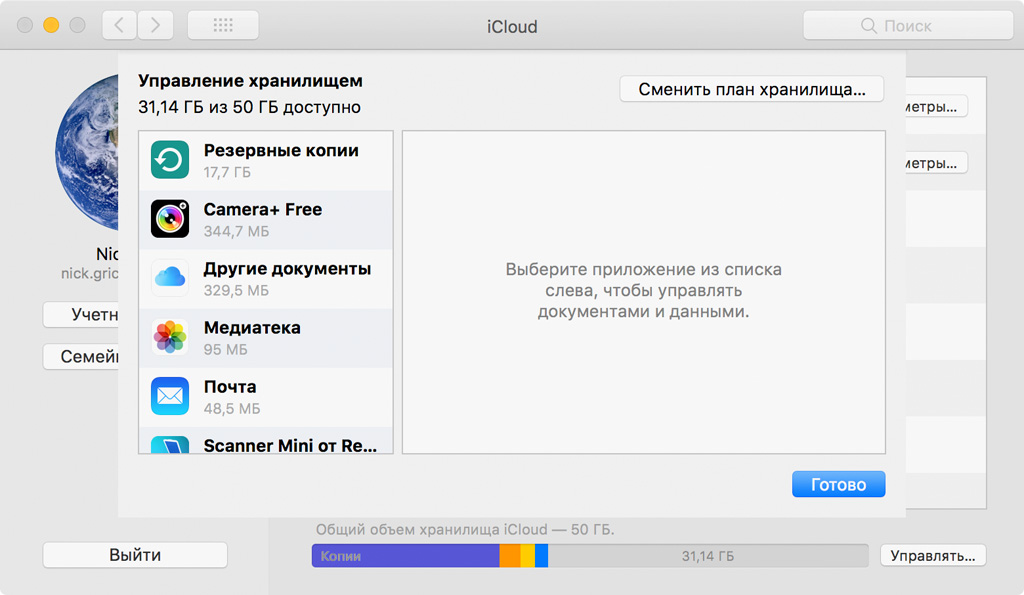Confirm with the Готово button
1024x595 pixels.
(839, 484)
